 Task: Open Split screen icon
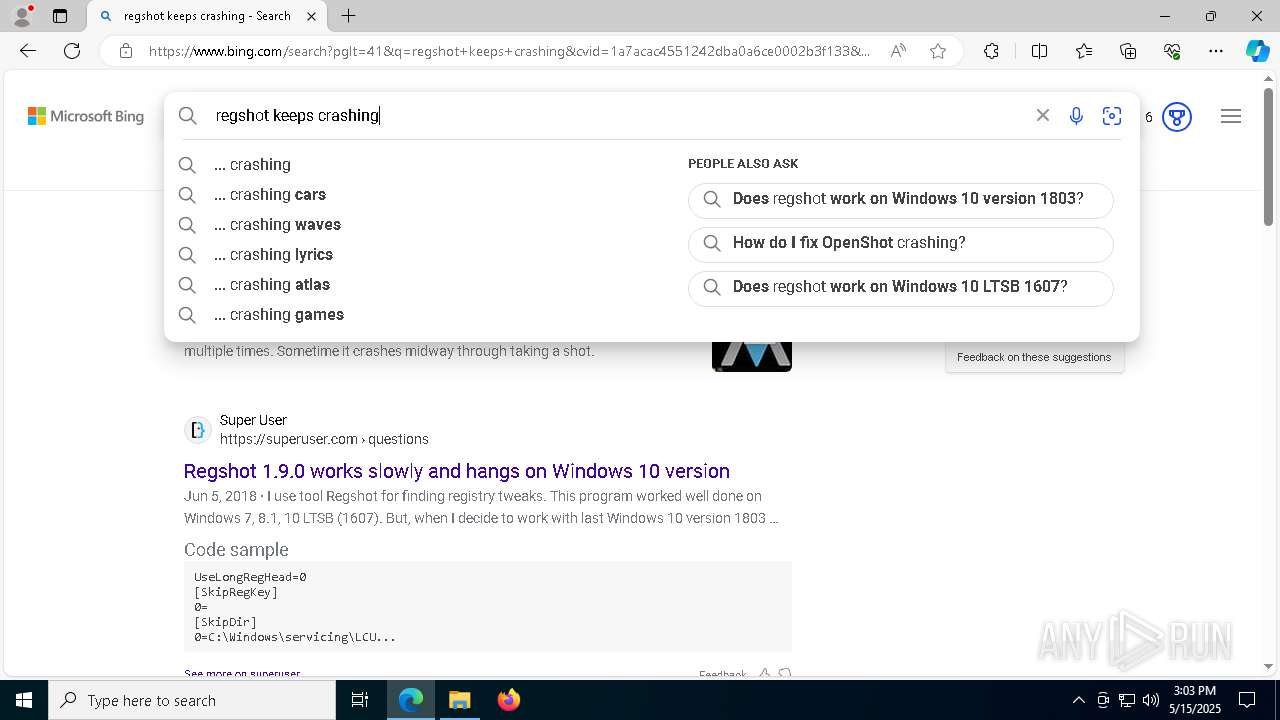click(1039, 51)
